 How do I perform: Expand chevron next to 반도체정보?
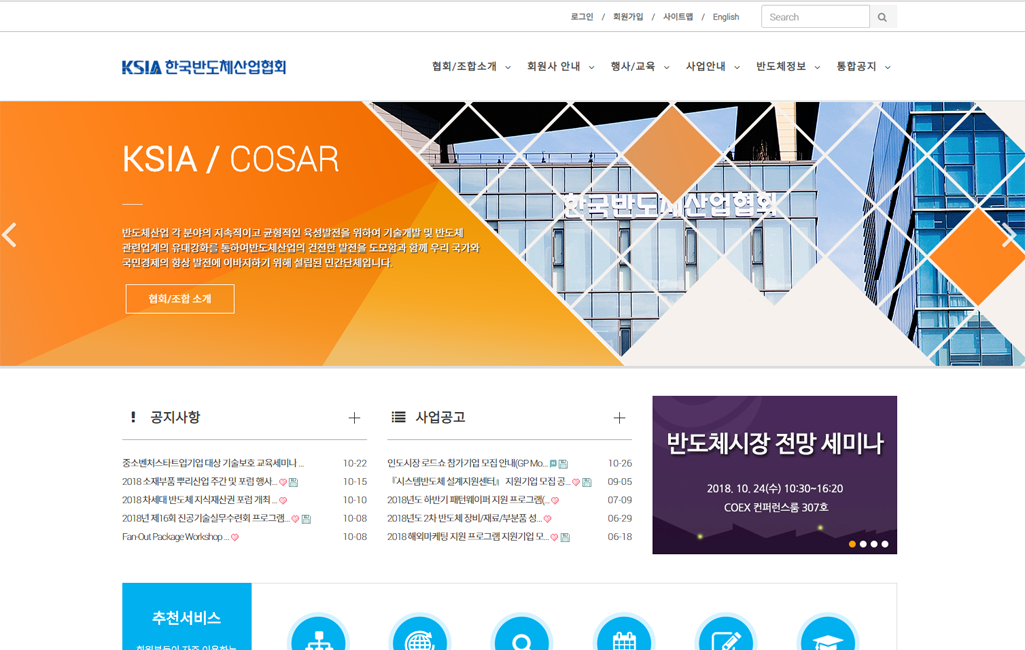(x=817, y=67)
